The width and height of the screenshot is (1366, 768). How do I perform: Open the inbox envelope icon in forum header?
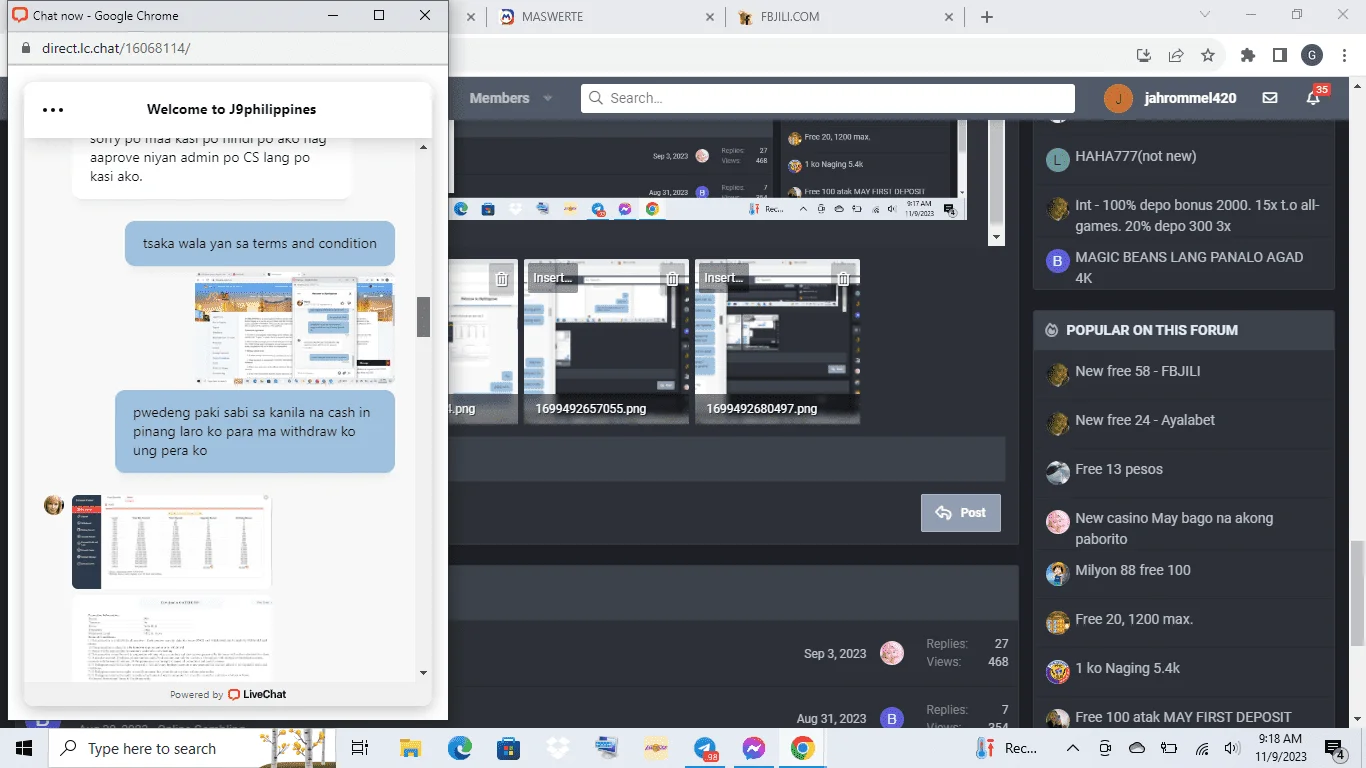pos(1270,98)
